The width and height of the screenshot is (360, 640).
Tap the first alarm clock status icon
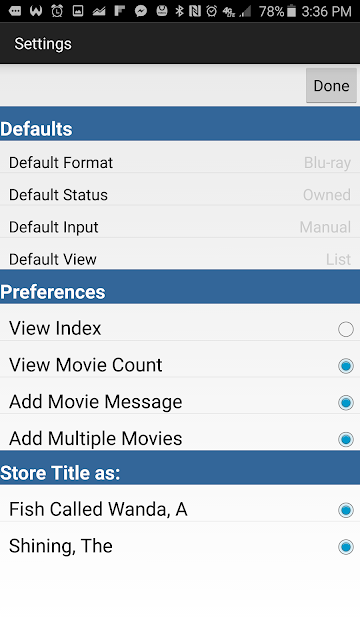point(57,11)
